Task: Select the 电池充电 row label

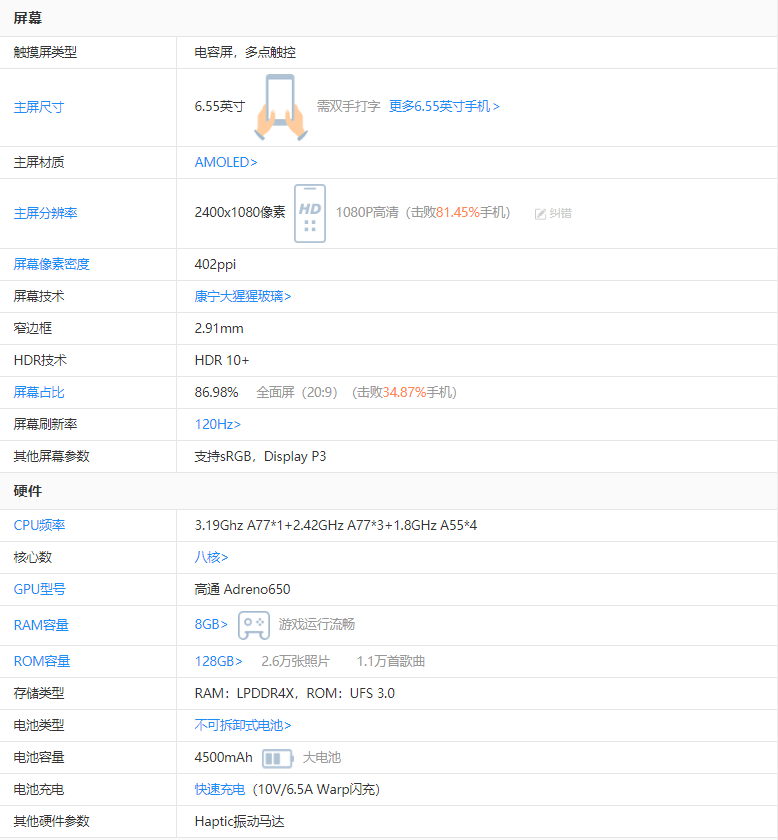Action: click(x=39, y=789)
